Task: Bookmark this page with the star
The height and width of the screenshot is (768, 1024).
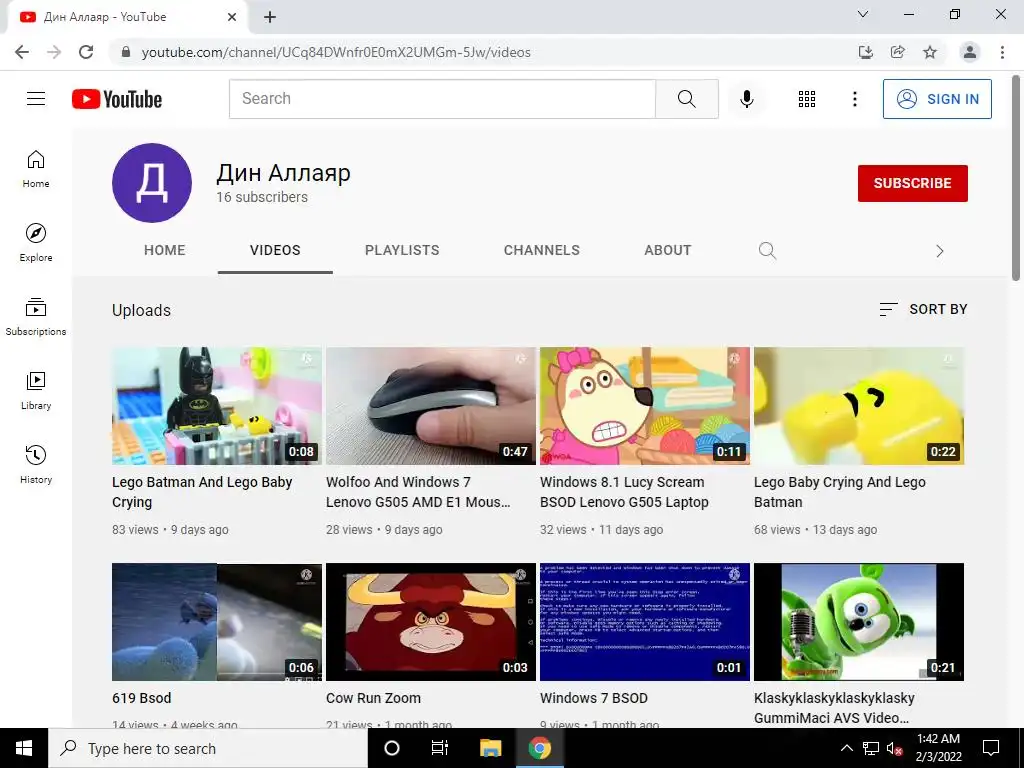Action: [930, 52]
